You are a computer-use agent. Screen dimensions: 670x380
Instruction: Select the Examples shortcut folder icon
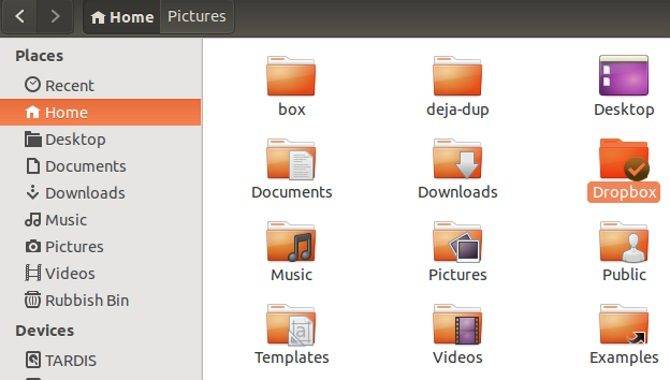click(624, 324)
